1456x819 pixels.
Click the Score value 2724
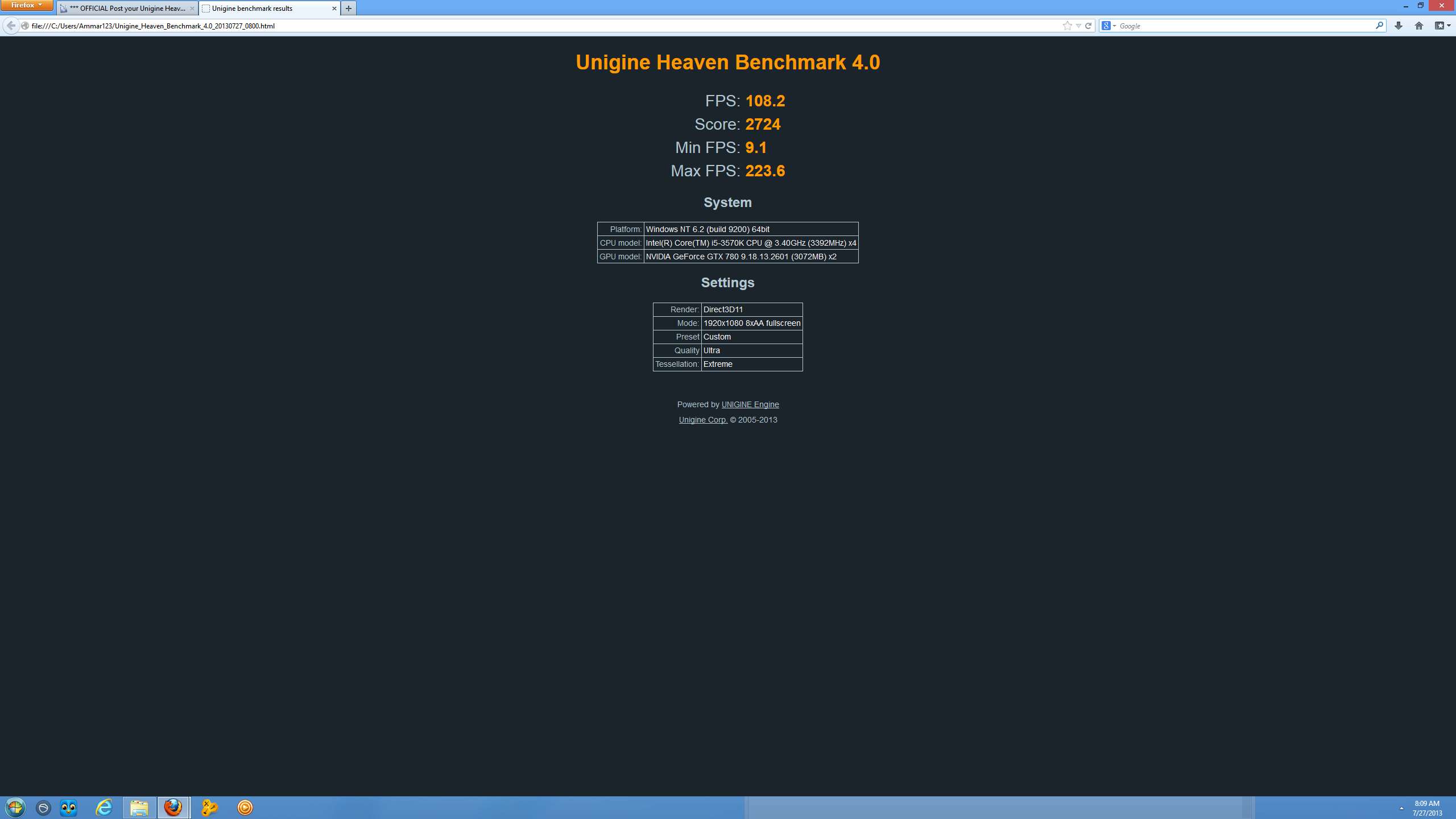point(763,124)
